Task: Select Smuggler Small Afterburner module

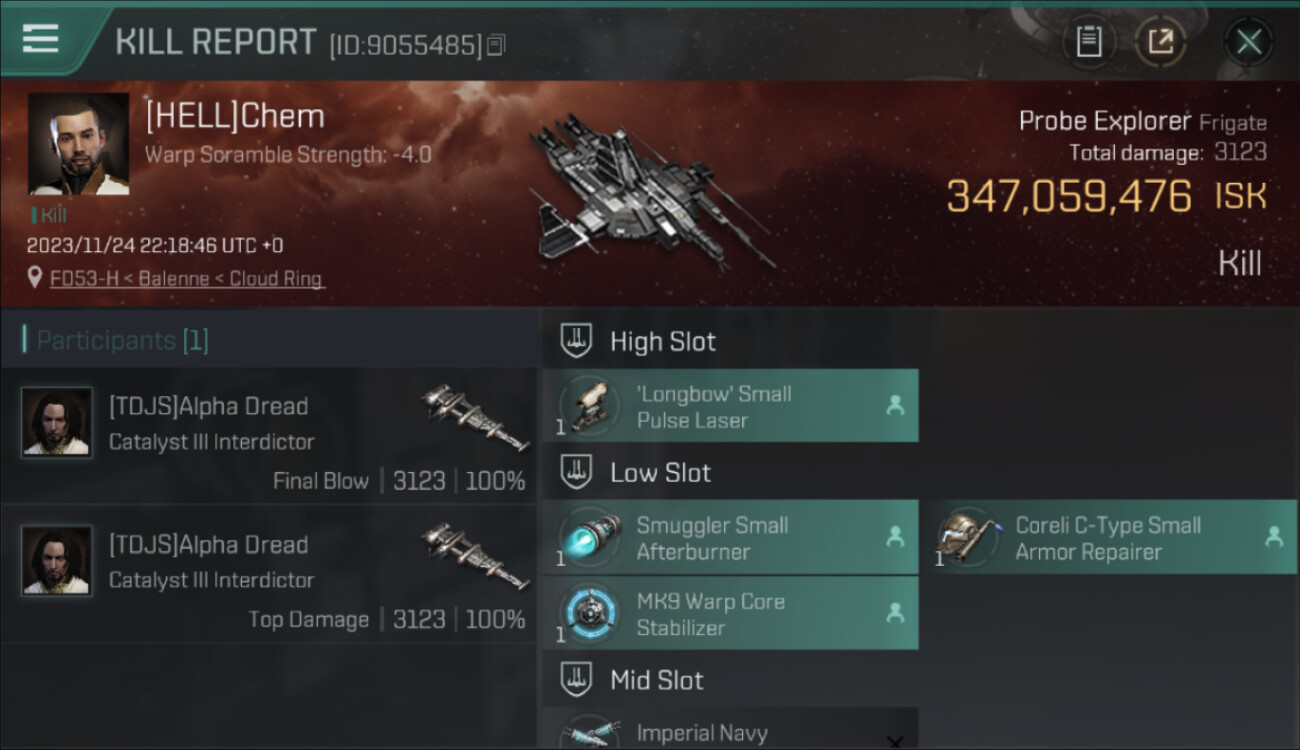Action: click(730, 537)
